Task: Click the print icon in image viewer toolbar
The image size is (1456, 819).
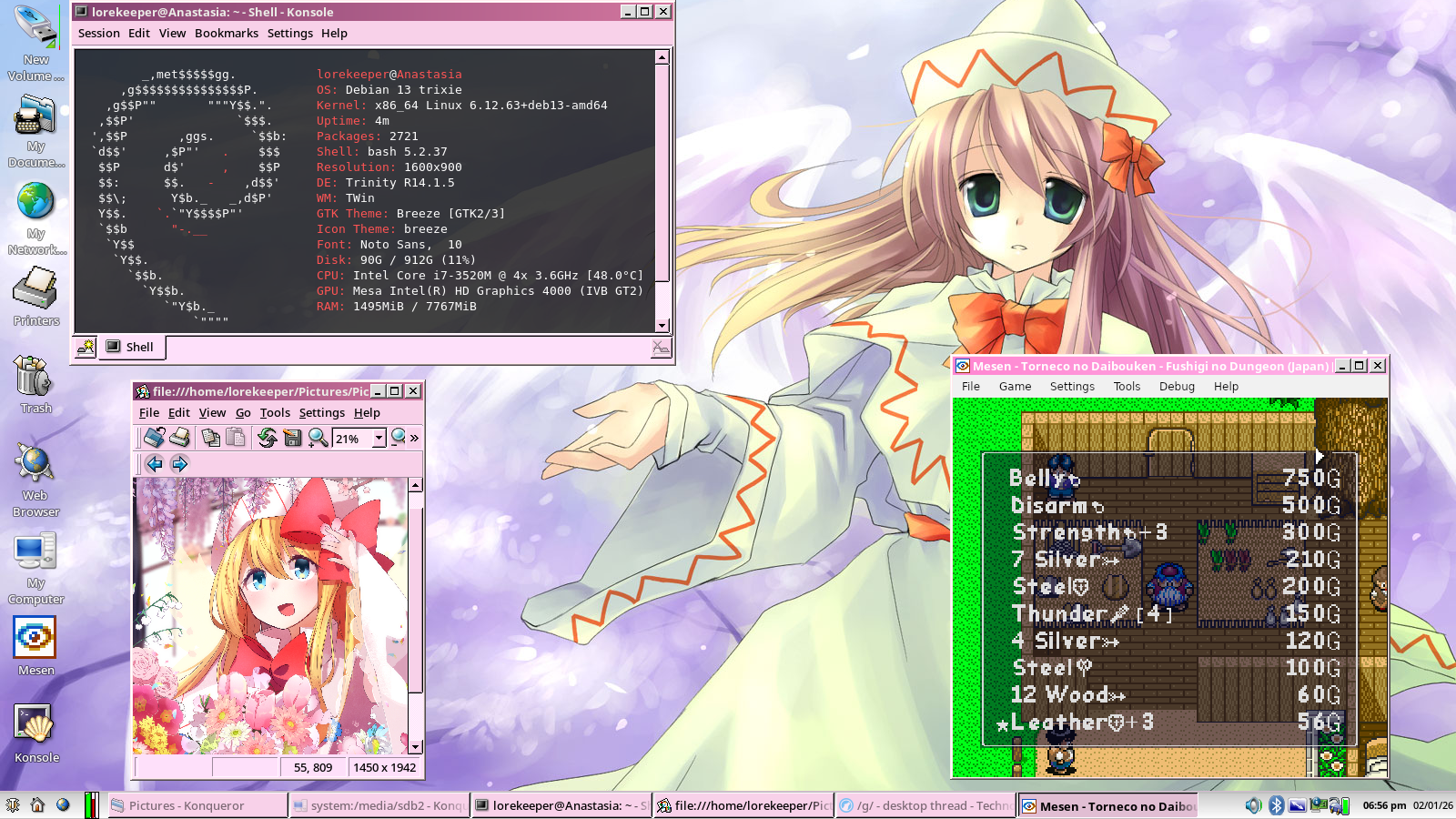Action: [179, 438]
